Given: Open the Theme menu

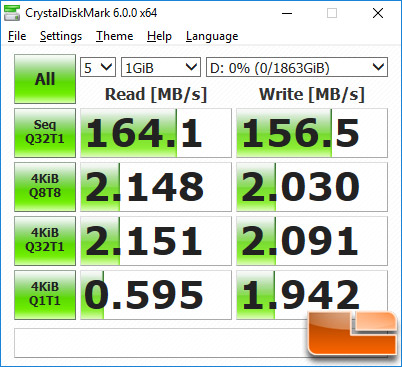Looking at the screenshot, I should pyautogui.click(x=114, y=36).
